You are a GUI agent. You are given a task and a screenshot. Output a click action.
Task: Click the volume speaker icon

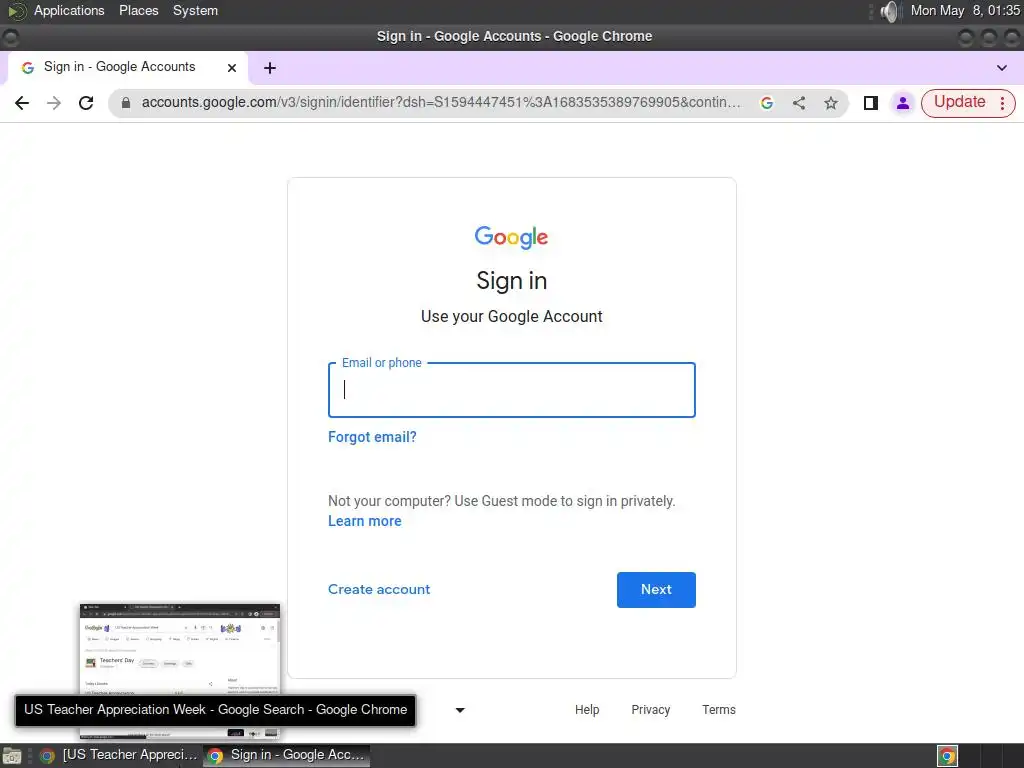(x=888, y=11)
